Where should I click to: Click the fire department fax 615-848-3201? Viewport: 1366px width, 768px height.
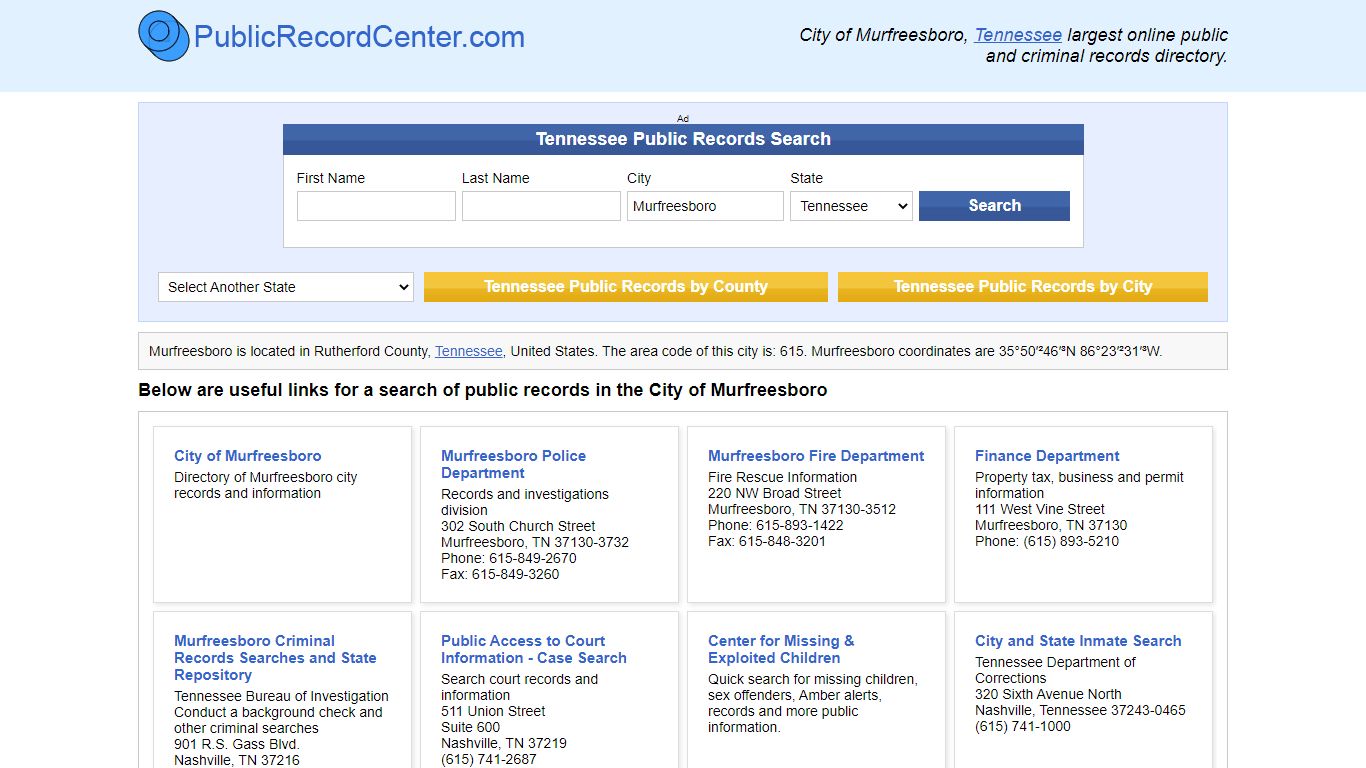tap(783, 541)
